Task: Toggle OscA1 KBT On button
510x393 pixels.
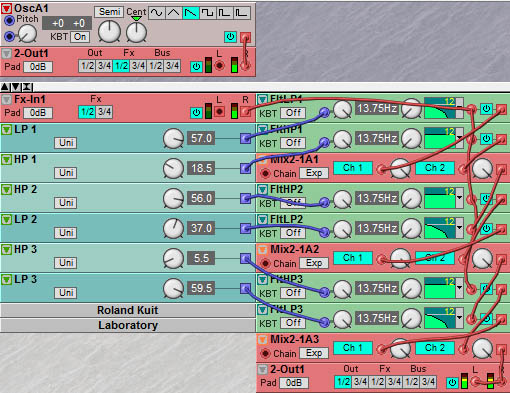Action: (x=80, y=37)
